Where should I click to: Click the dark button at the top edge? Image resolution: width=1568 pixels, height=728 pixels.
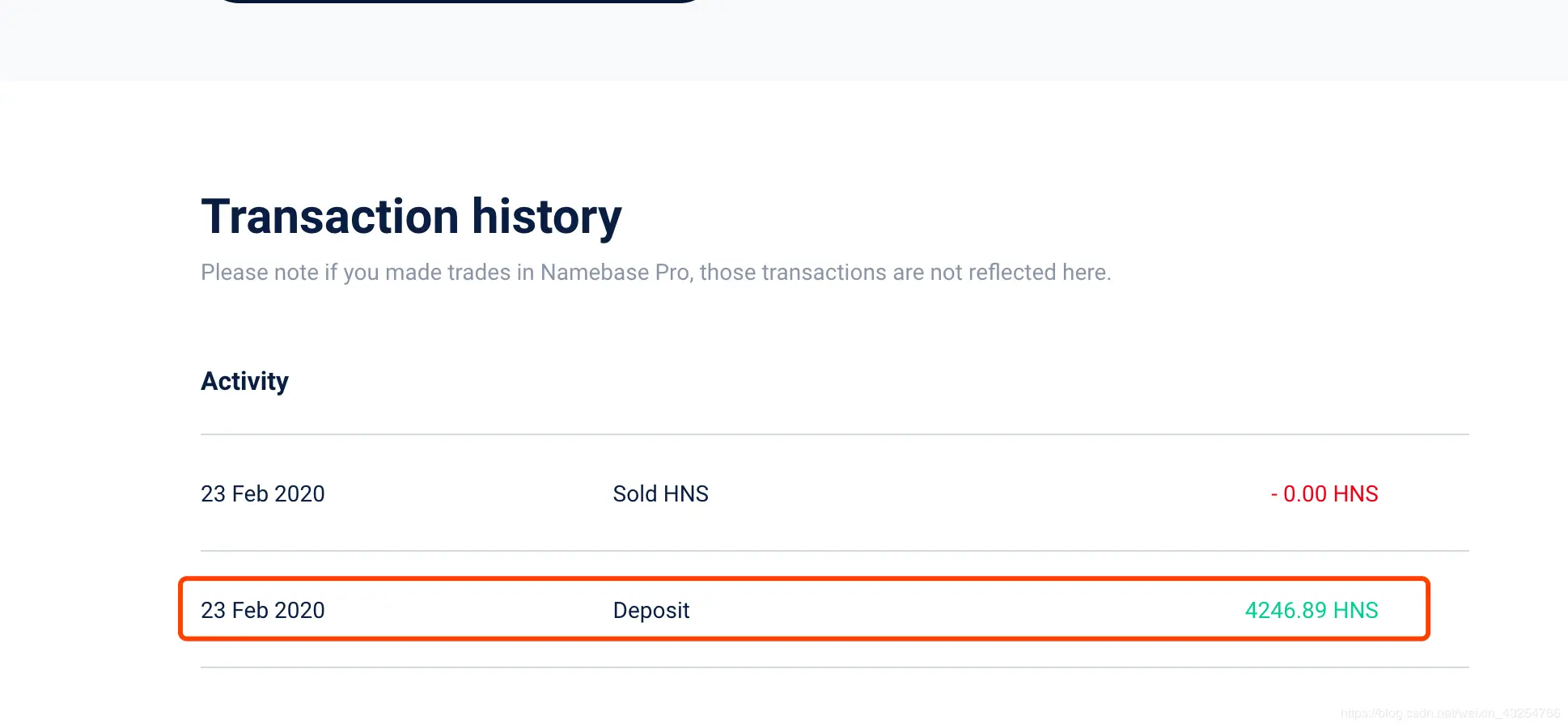click(460, 2)
